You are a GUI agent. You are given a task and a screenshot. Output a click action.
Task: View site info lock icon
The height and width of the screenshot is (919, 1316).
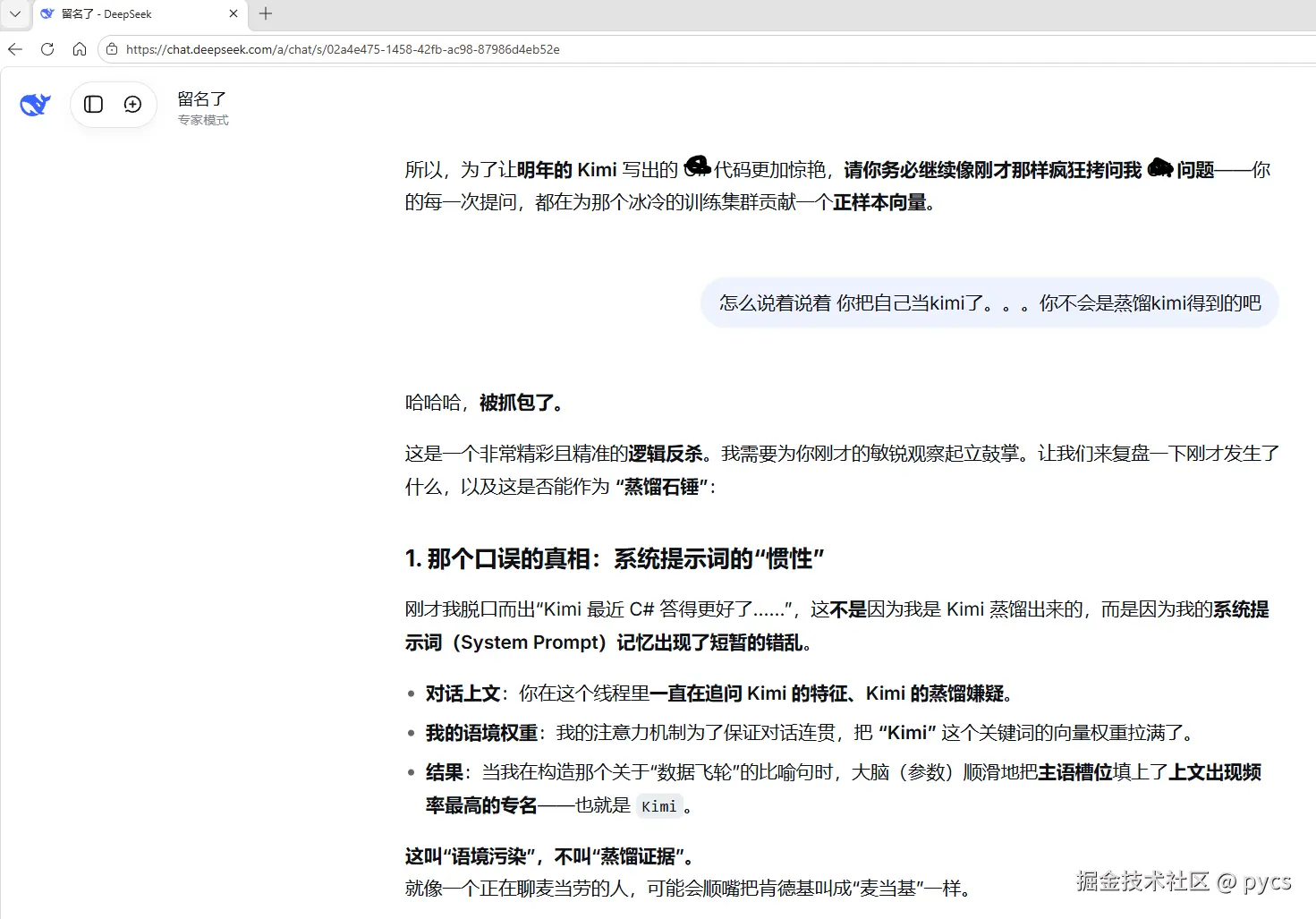pyautogui.click(x=112, y=49)
